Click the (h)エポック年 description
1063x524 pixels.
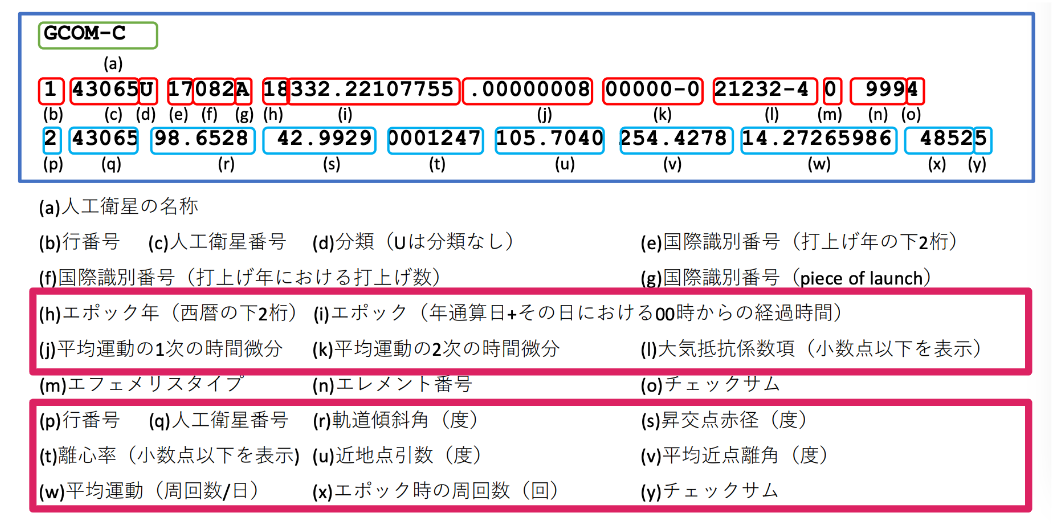pyautogui.click(x=168, y=313)
